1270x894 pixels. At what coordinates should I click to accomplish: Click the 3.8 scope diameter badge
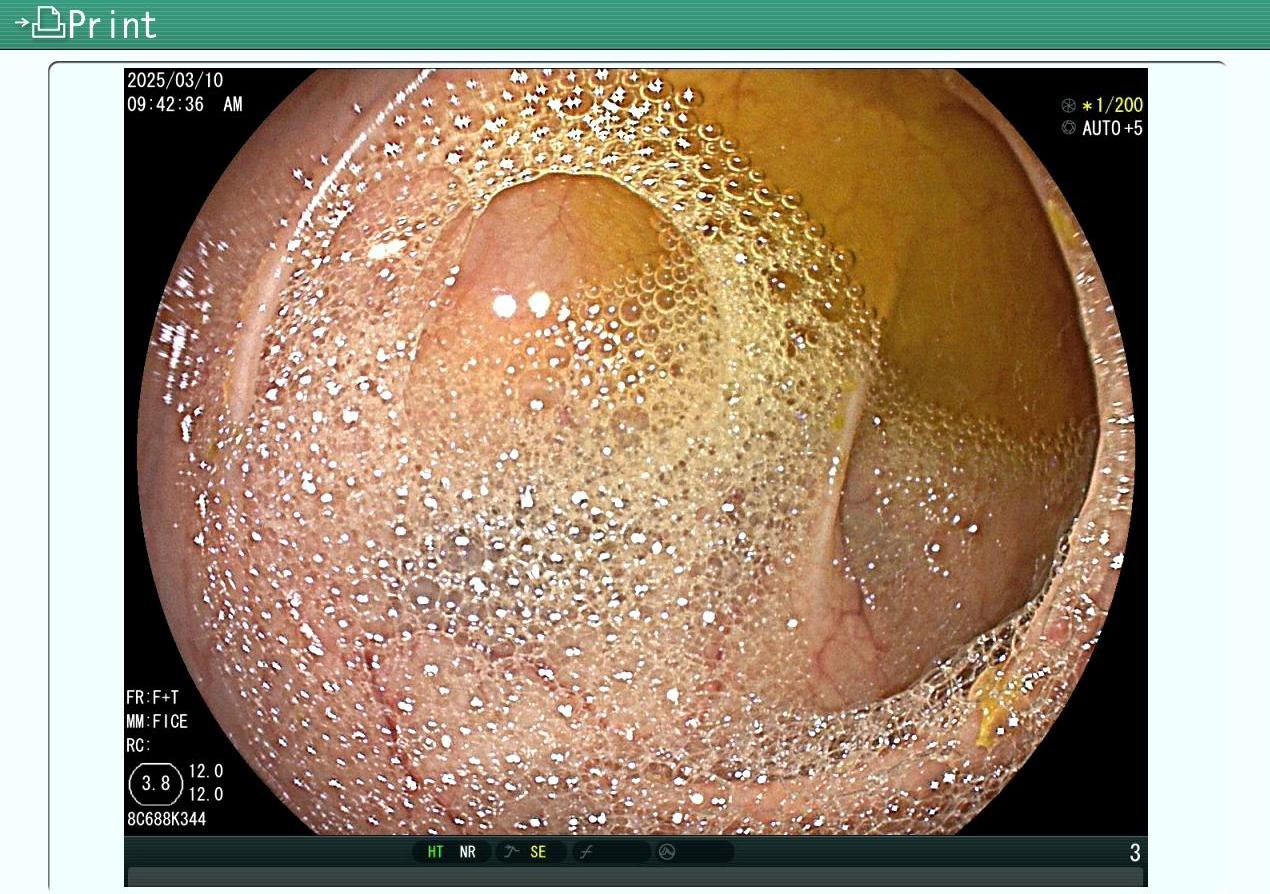click(155, 784)
